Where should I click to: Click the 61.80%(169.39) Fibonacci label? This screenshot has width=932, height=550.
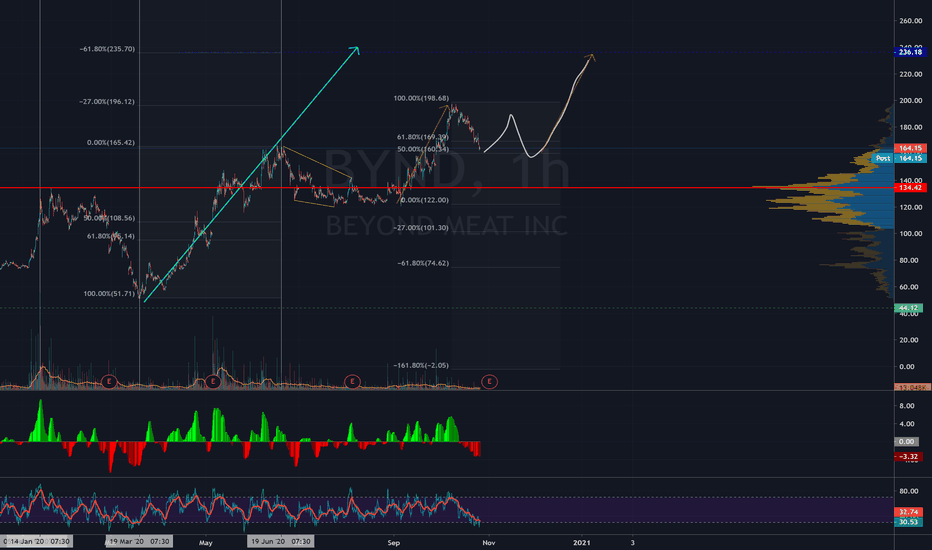pos(423,137)
